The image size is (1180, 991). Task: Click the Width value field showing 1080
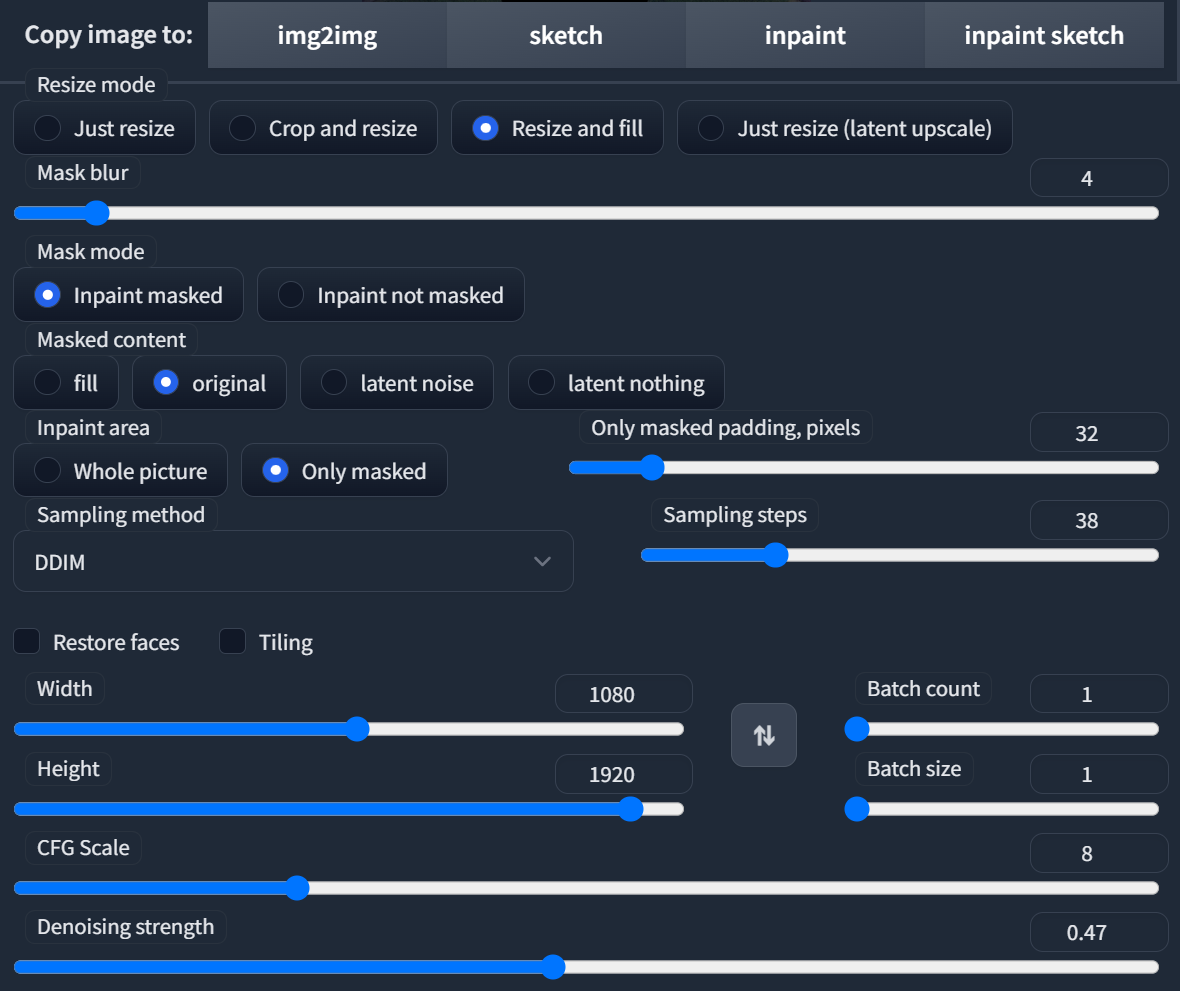coord(624,694)
